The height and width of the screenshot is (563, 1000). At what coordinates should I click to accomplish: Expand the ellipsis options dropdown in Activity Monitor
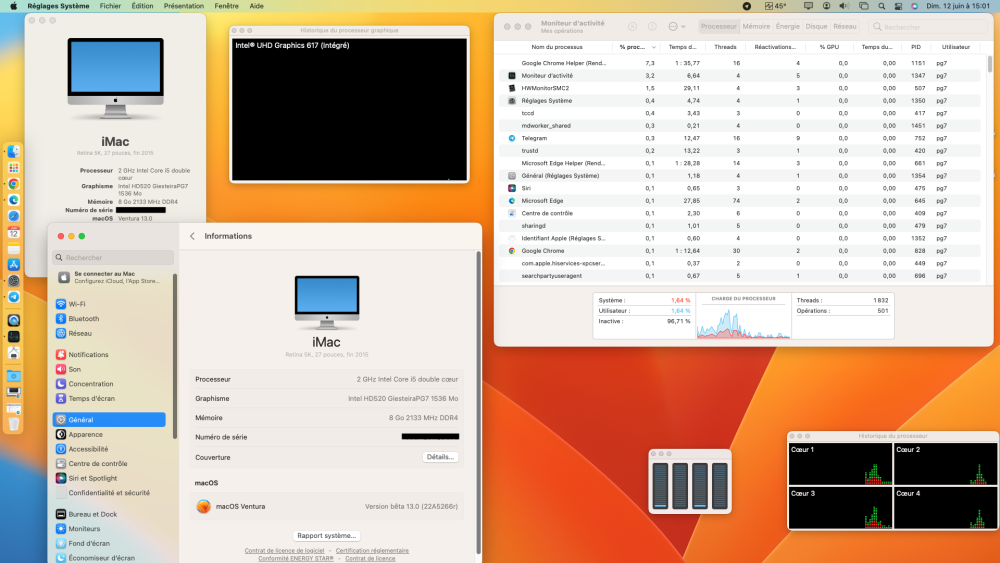point(677,27)
